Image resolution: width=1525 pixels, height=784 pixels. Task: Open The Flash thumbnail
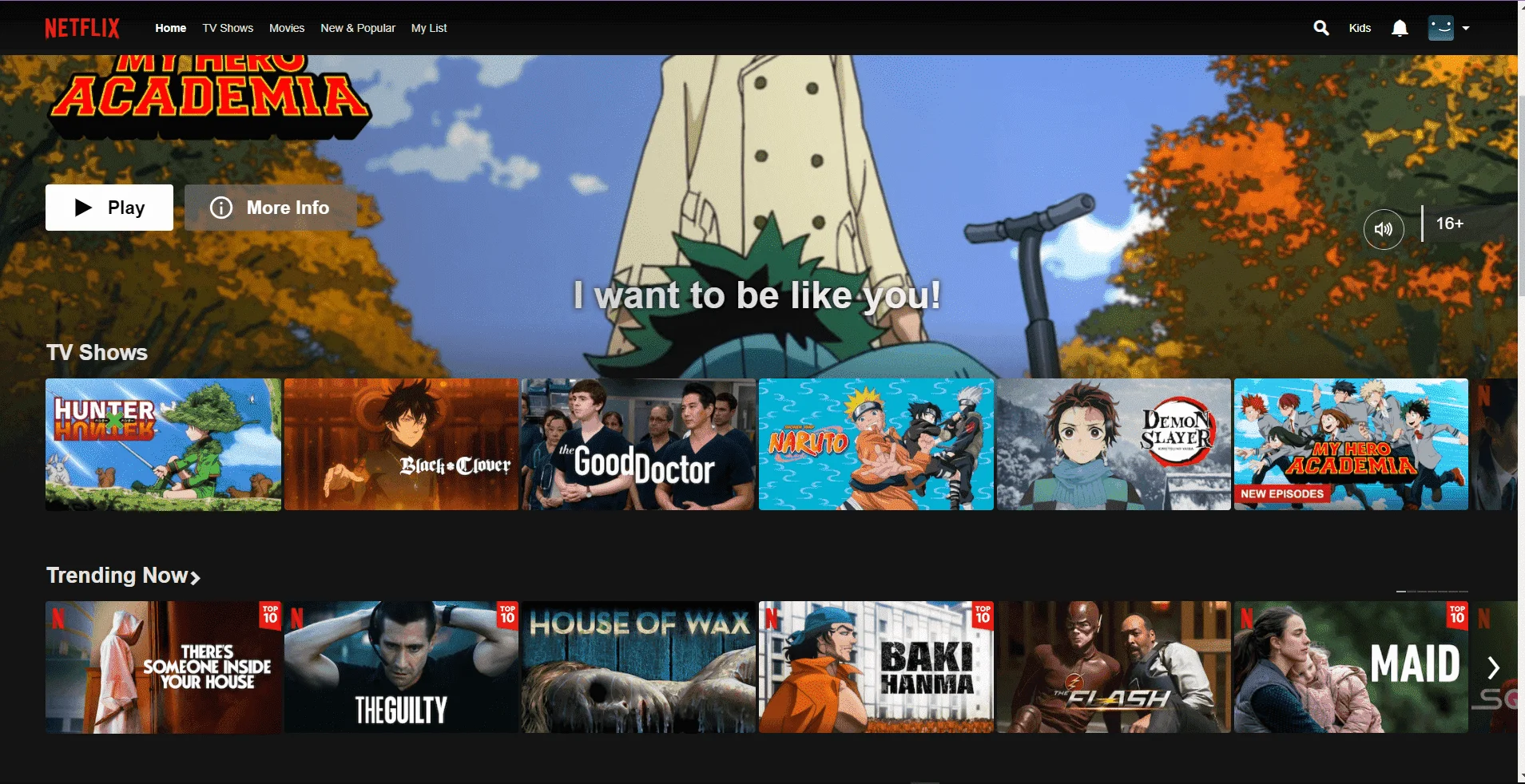[1114, 667]
